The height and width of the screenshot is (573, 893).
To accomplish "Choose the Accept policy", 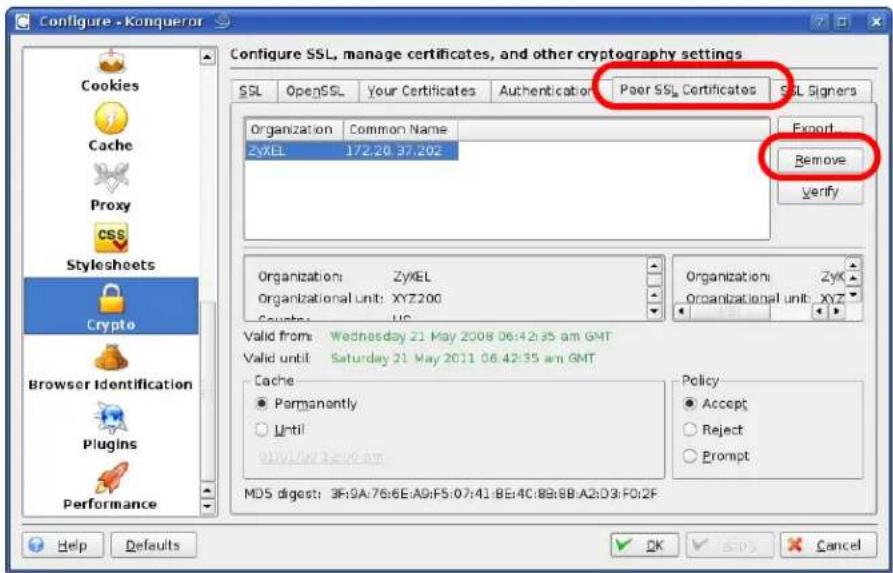I will [689, 403].
